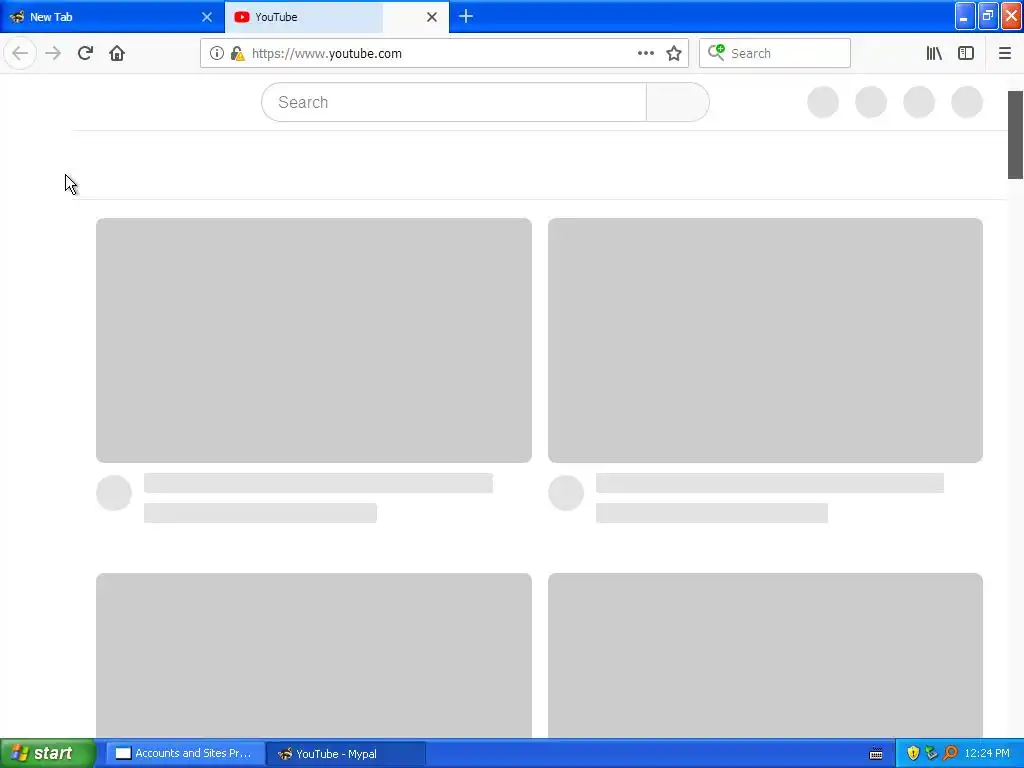Grab the page vertical scrollbar thumb

click(x=1015, y=135)
